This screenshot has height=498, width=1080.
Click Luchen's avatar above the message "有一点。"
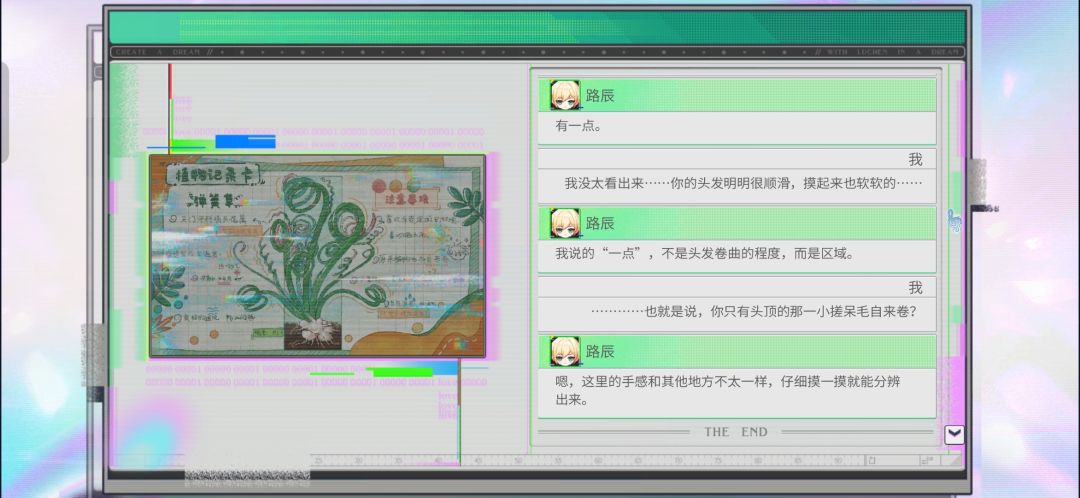click(x=565, y=95)
